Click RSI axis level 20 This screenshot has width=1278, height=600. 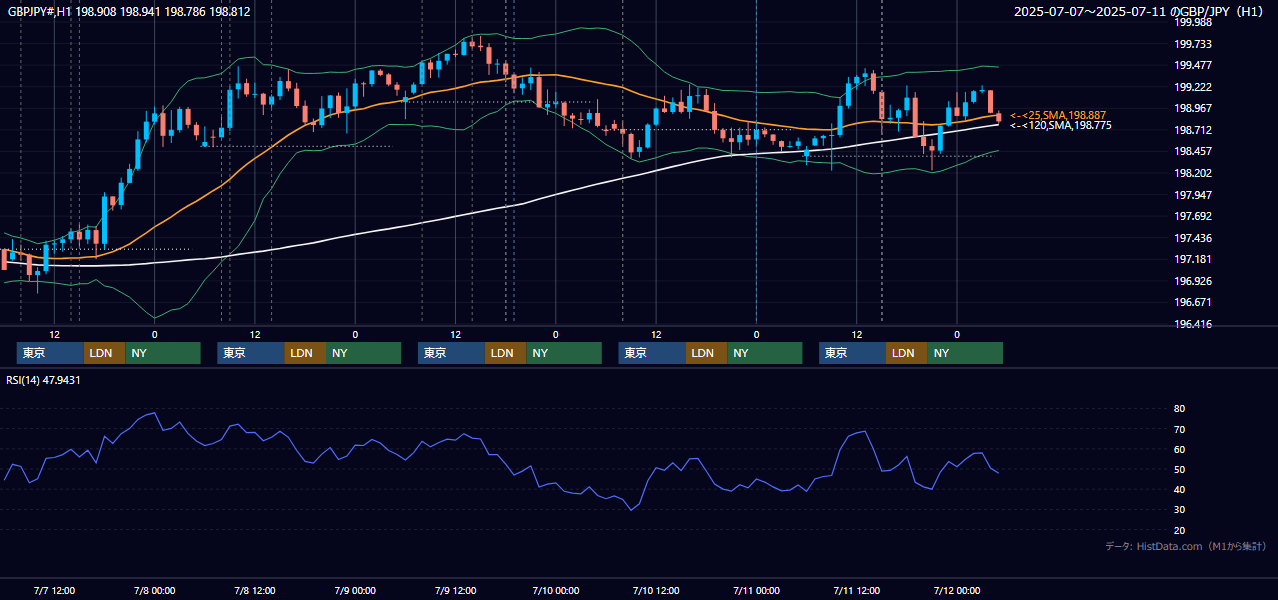point(1180,530)
